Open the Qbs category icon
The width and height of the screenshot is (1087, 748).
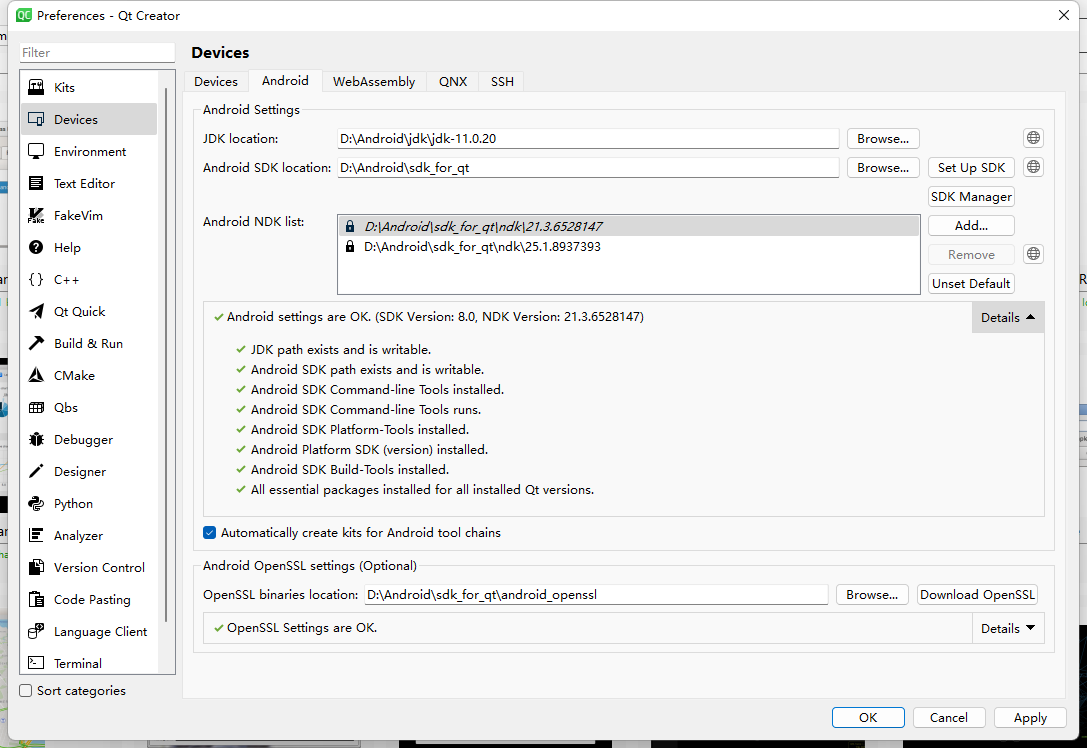(36, 408)
